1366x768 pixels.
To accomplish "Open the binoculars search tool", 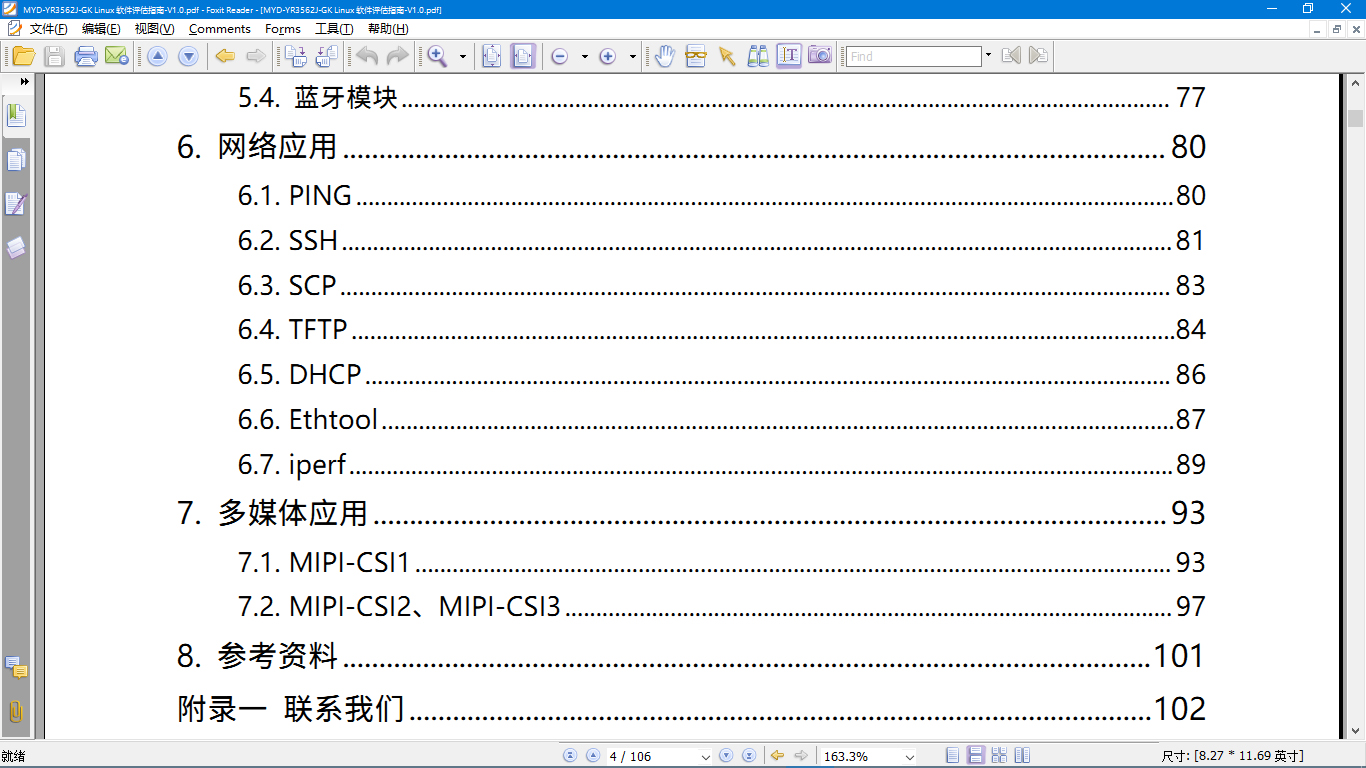I will tap(758, 56).
